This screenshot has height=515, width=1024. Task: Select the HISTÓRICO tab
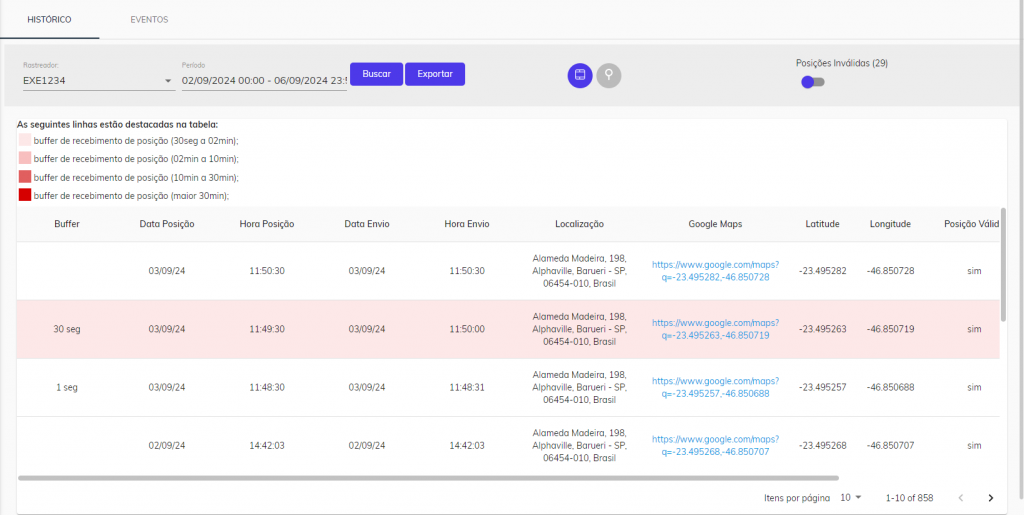click(50, 20)
